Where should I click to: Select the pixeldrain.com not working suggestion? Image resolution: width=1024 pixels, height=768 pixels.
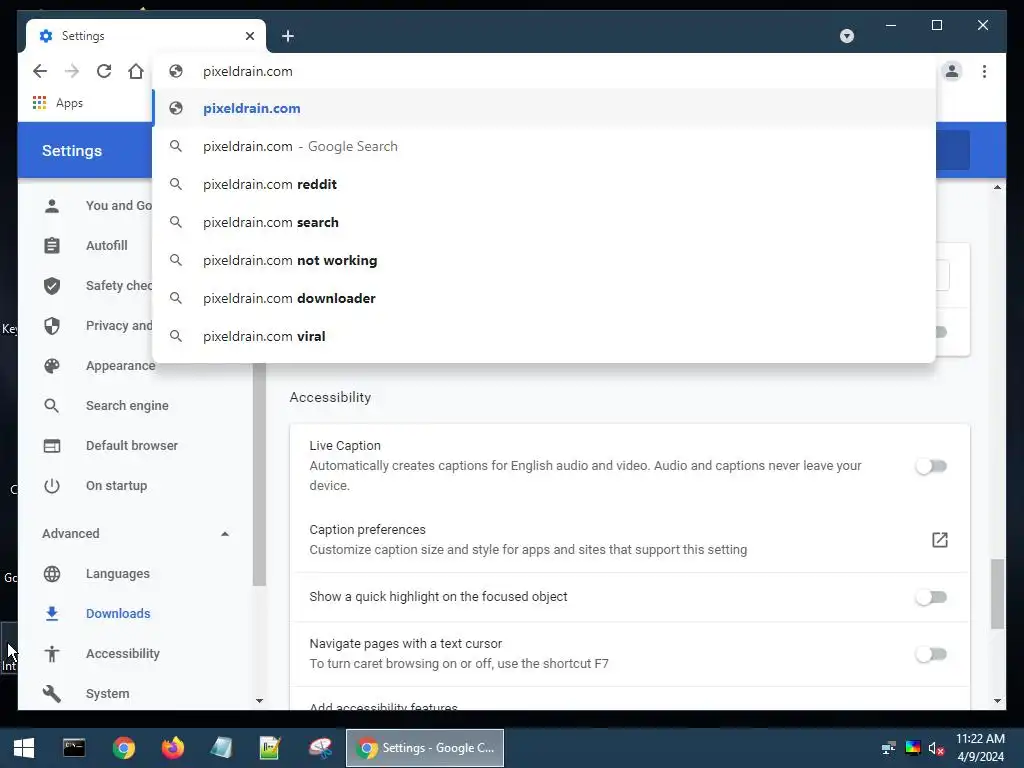tap(543, 260)
